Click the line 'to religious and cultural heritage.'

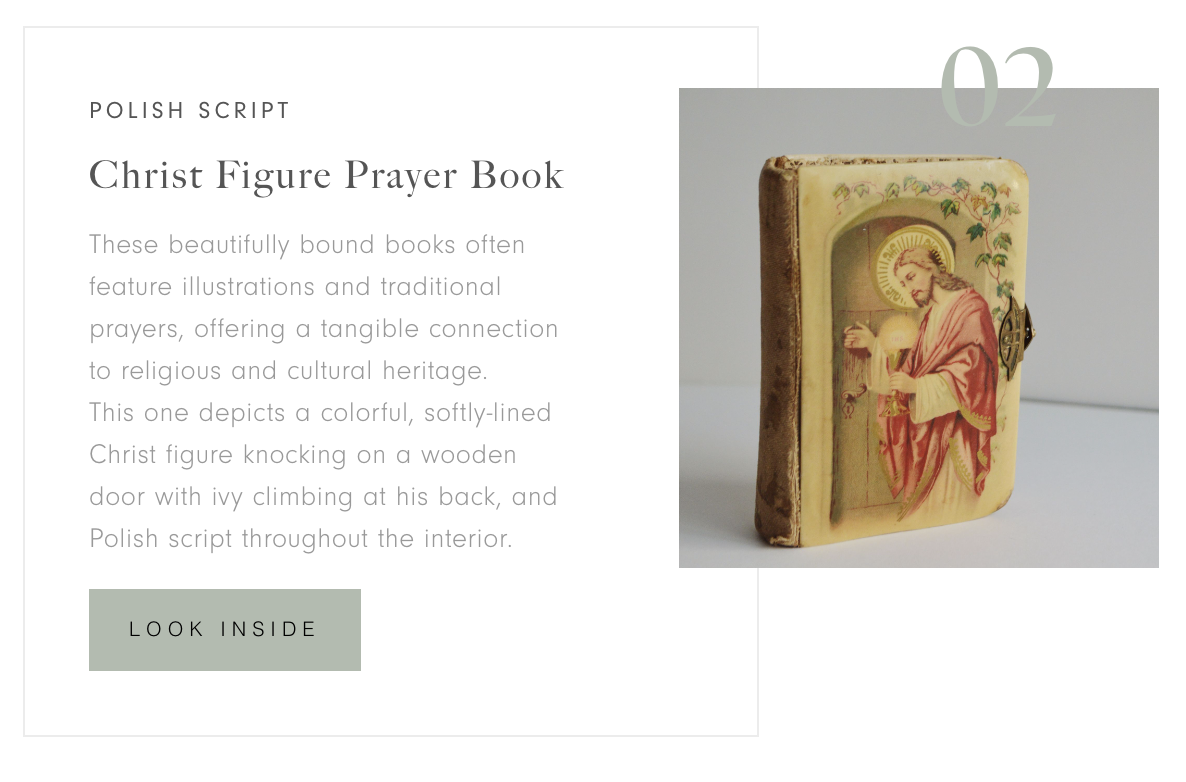coord(288,371)
